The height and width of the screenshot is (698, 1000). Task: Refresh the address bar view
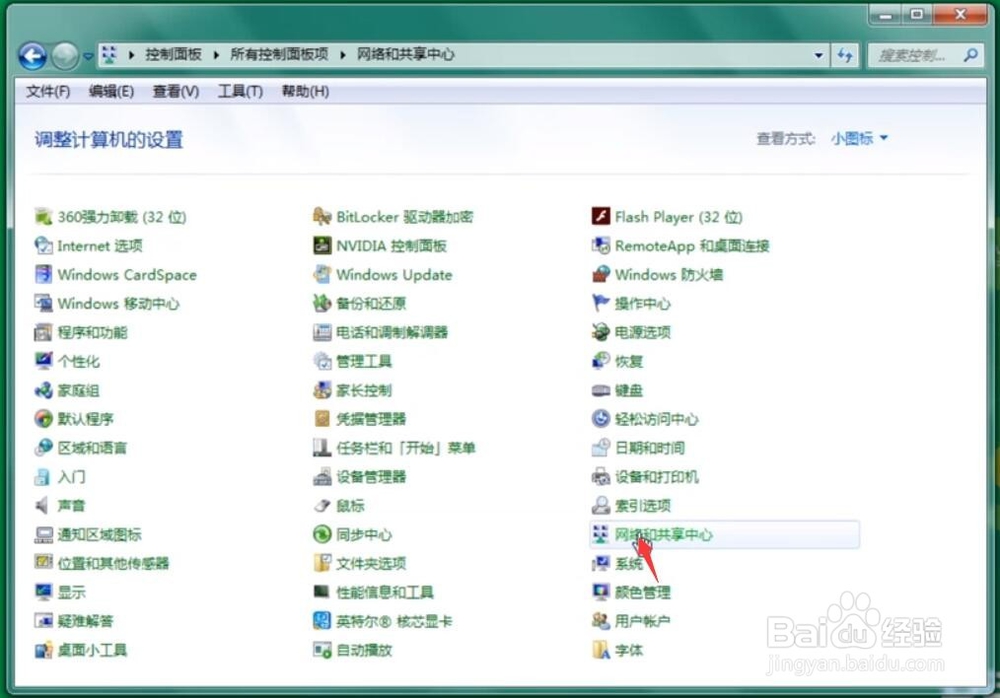click(x=845, y=56)
